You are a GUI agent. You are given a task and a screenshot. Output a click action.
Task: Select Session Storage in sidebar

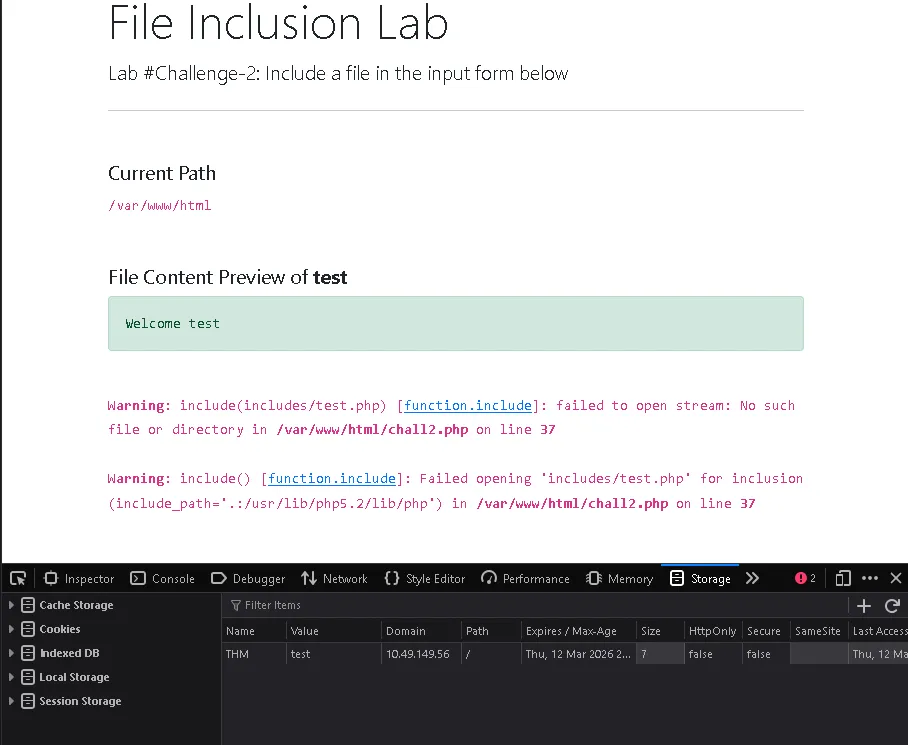(80, 701)
